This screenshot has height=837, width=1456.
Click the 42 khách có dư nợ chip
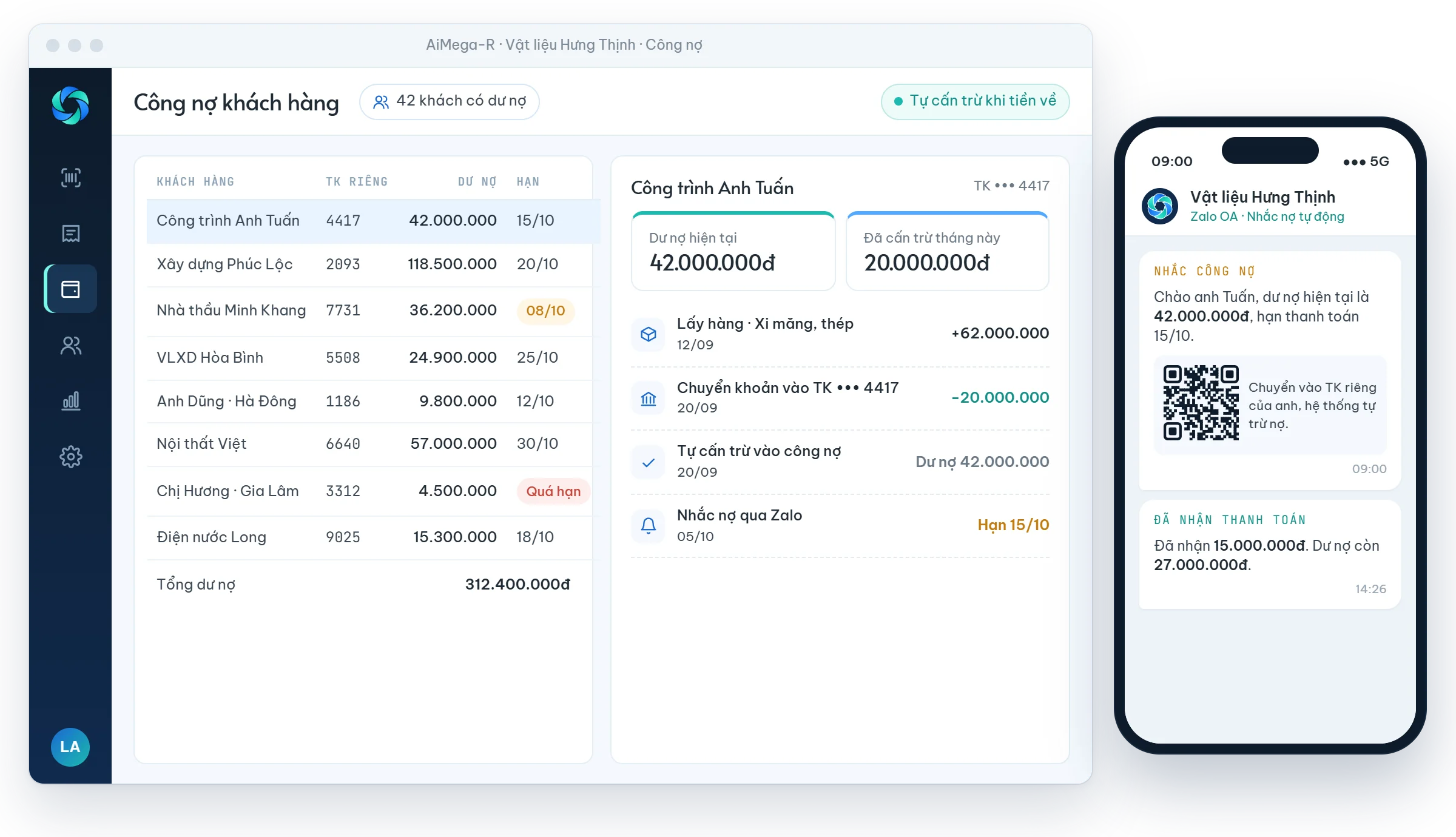tap(449, 101)
